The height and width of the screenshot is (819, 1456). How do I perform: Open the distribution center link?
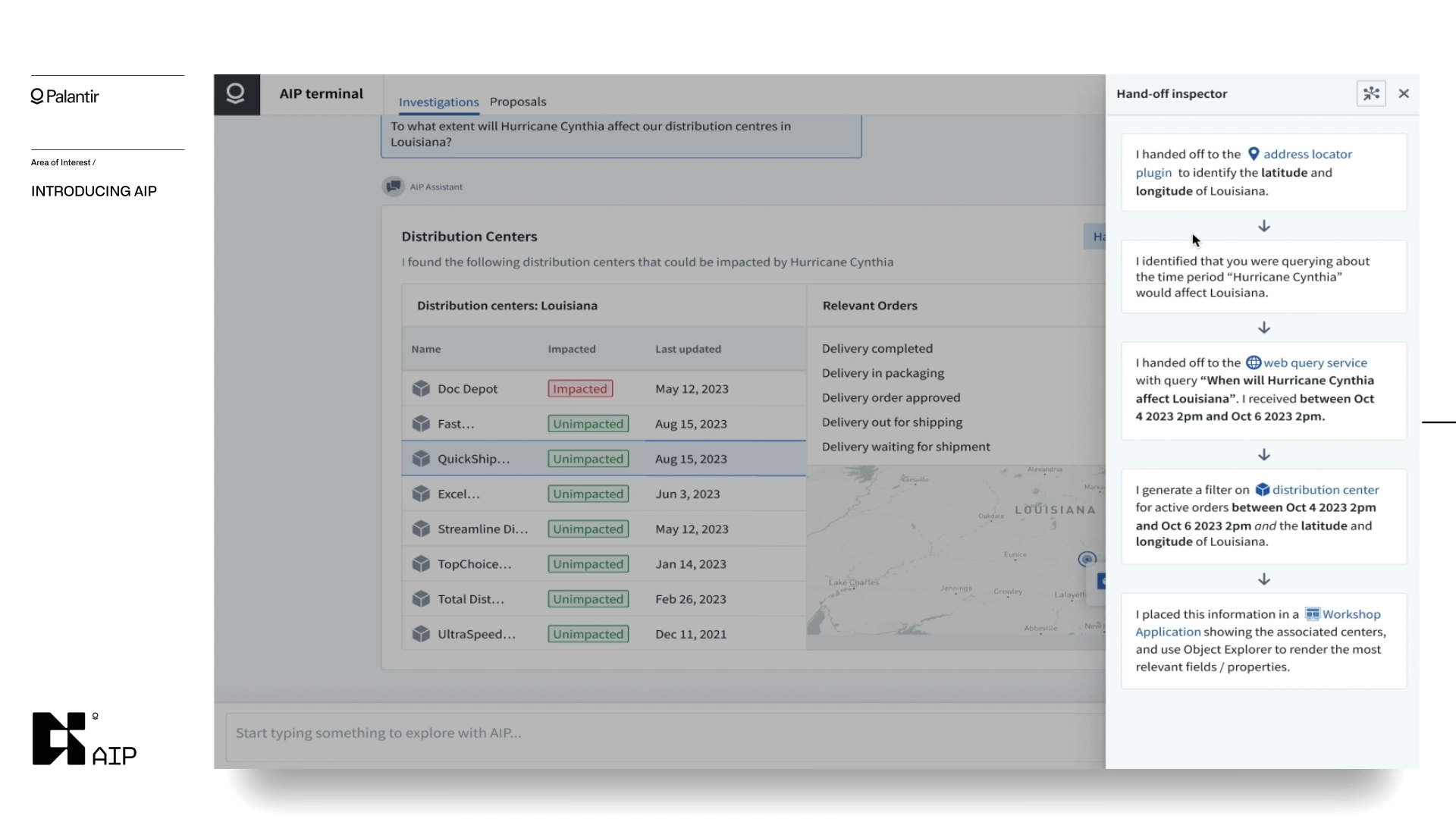pos(1325,490)
